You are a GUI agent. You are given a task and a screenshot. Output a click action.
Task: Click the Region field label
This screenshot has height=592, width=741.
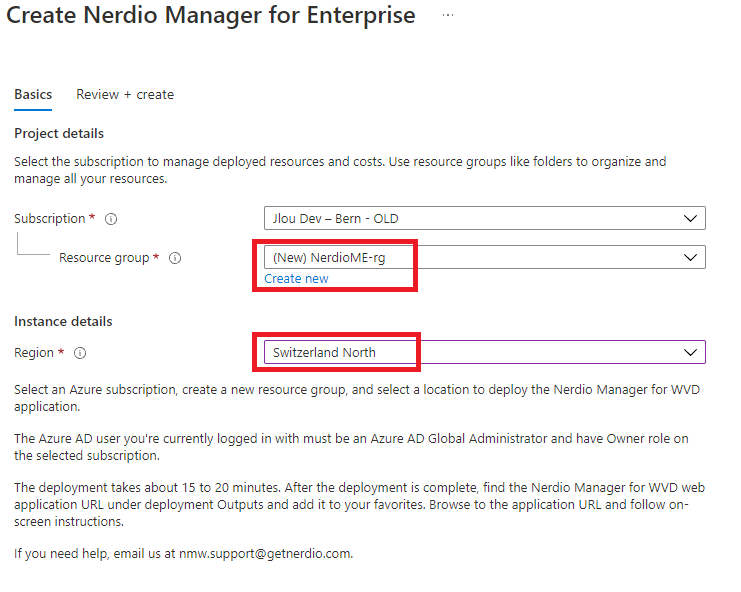pyautogui.click(x=34, y=353)
